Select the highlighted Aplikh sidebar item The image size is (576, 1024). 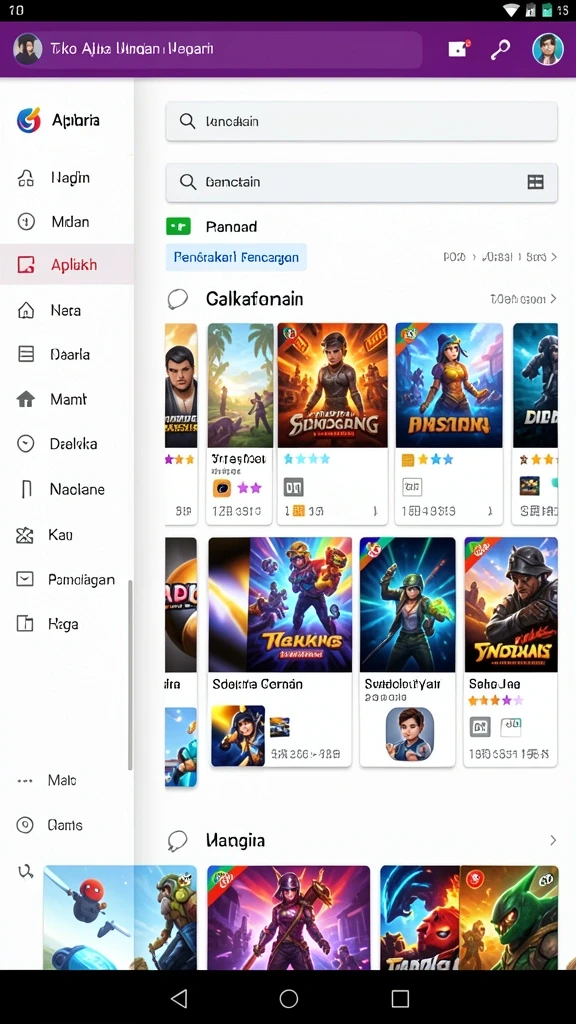coord(67,264)
